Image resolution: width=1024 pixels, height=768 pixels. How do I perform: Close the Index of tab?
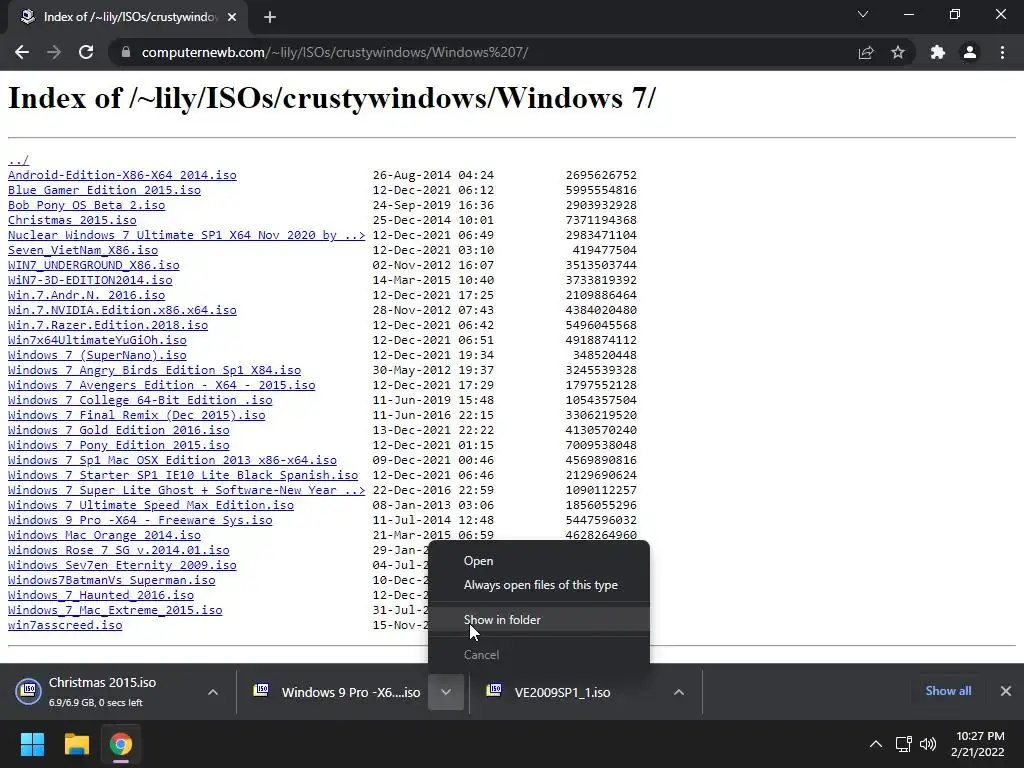click(232, 17)
